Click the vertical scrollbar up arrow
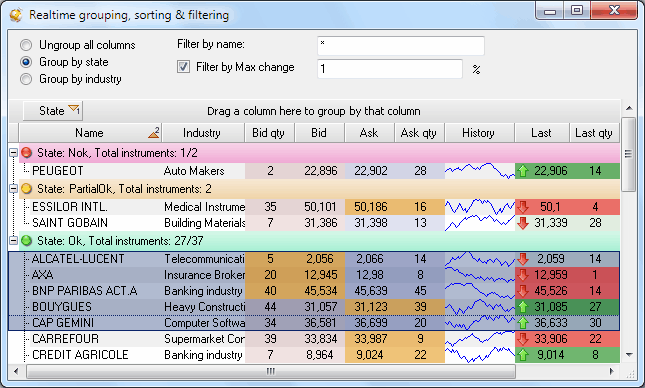Viewport: 645px width, 388px height. [x=629, y=108]
